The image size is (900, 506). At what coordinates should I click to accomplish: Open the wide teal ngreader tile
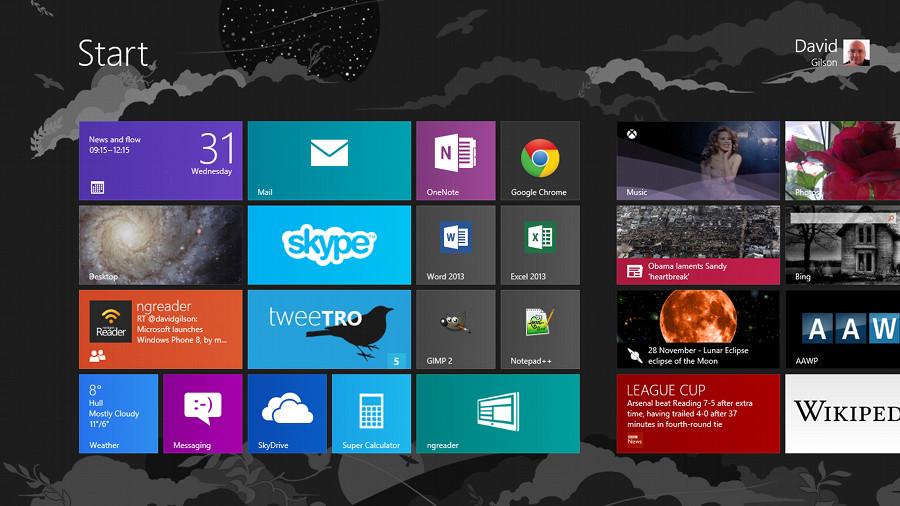(498, 414)
